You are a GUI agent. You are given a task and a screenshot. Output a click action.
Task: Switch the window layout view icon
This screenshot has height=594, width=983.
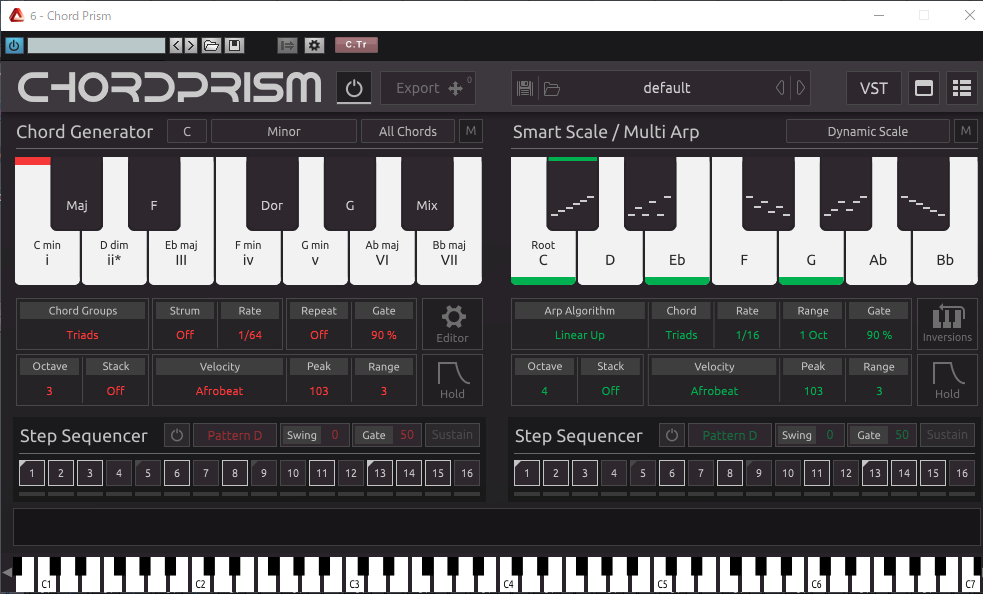pos(923,88)
